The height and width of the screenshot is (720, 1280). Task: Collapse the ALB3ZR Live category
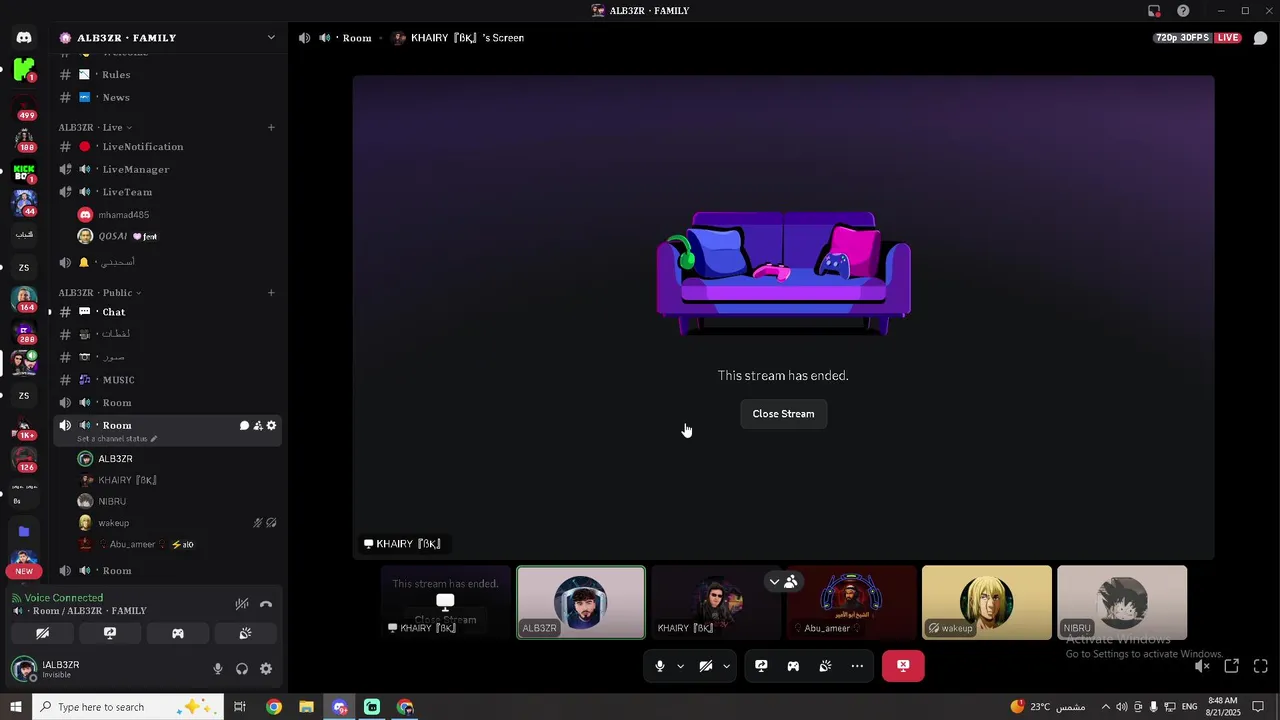tap(95, 127)
